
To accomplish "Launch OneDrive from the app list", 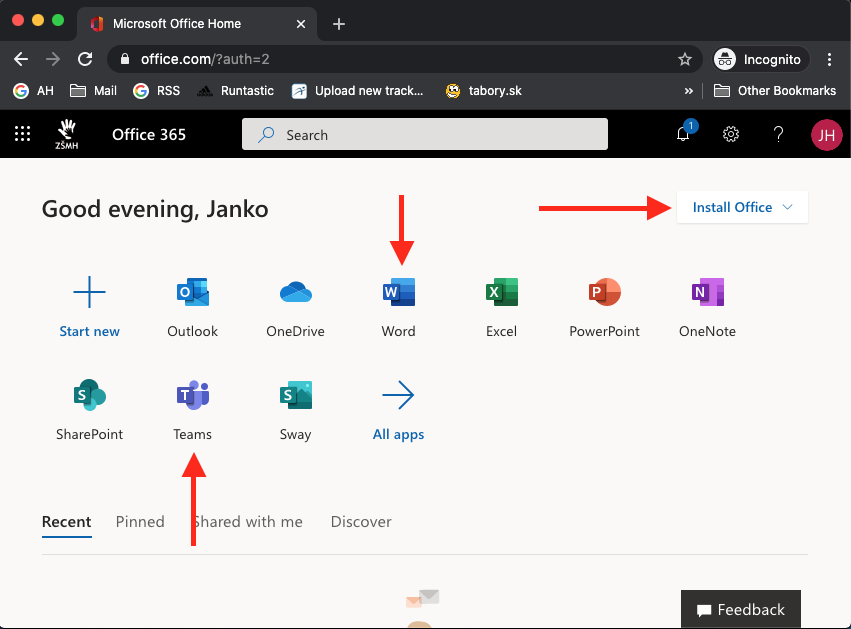I will coord(295,293).
